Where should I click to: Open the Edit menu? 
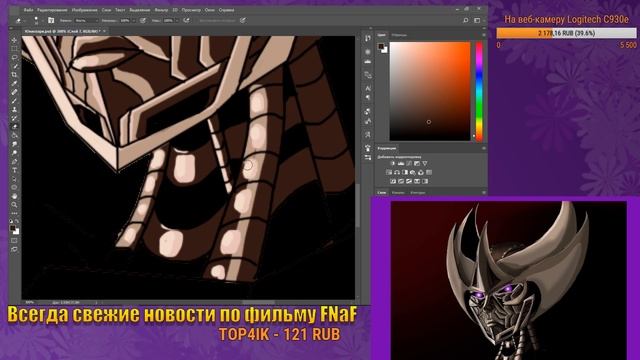[x=52, y=10]
